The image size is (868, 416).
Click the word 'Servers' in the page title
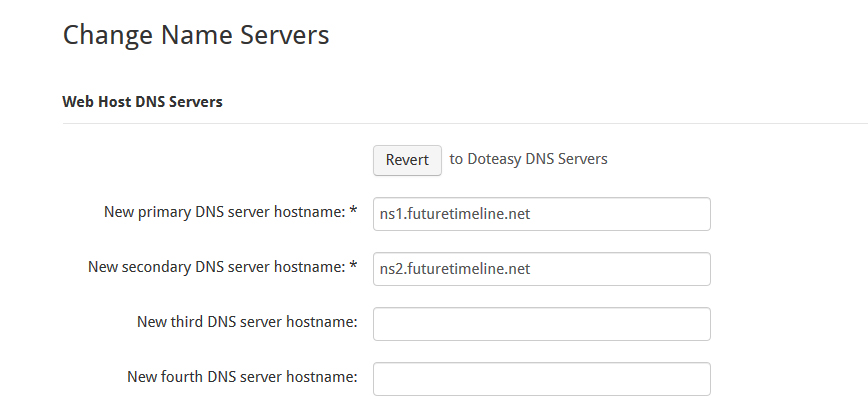pyautogui.click(x=285, y=34)
